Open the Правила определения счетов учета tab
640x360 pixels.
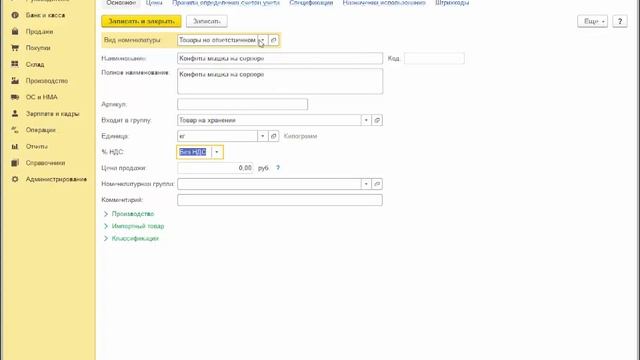226,3
